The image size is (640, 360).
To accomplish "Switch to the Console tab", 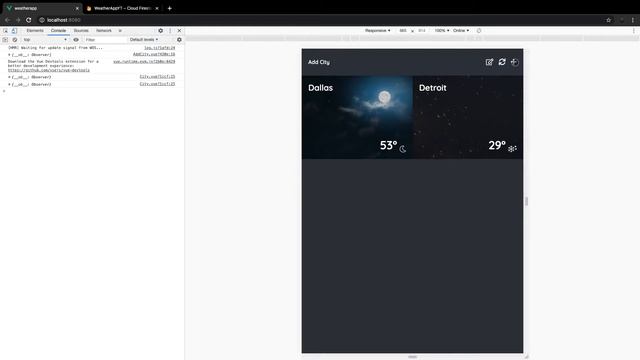I will (x=58, y=31).
